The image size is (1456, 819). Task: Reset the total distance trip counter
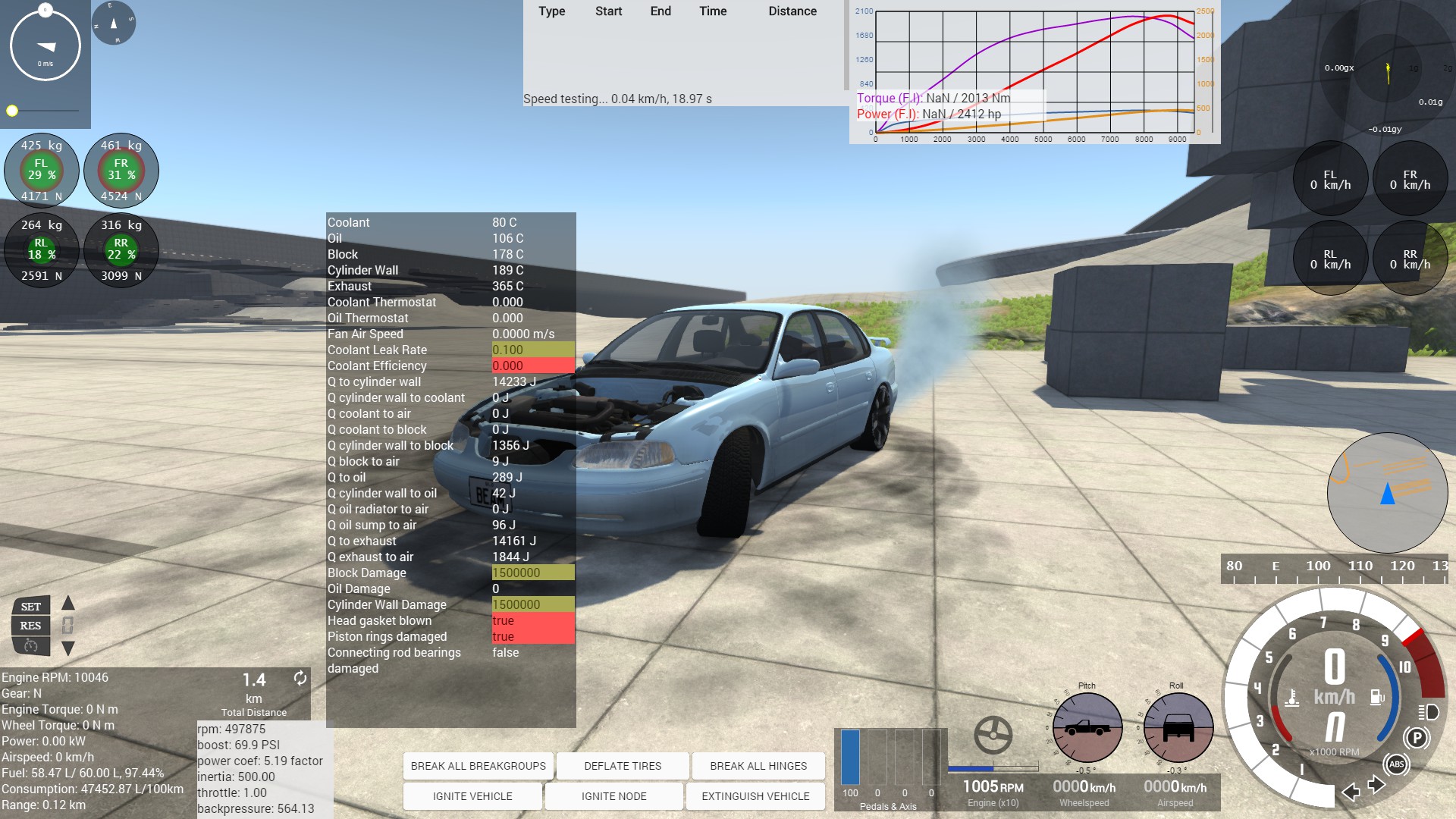[x=300, y=678]
